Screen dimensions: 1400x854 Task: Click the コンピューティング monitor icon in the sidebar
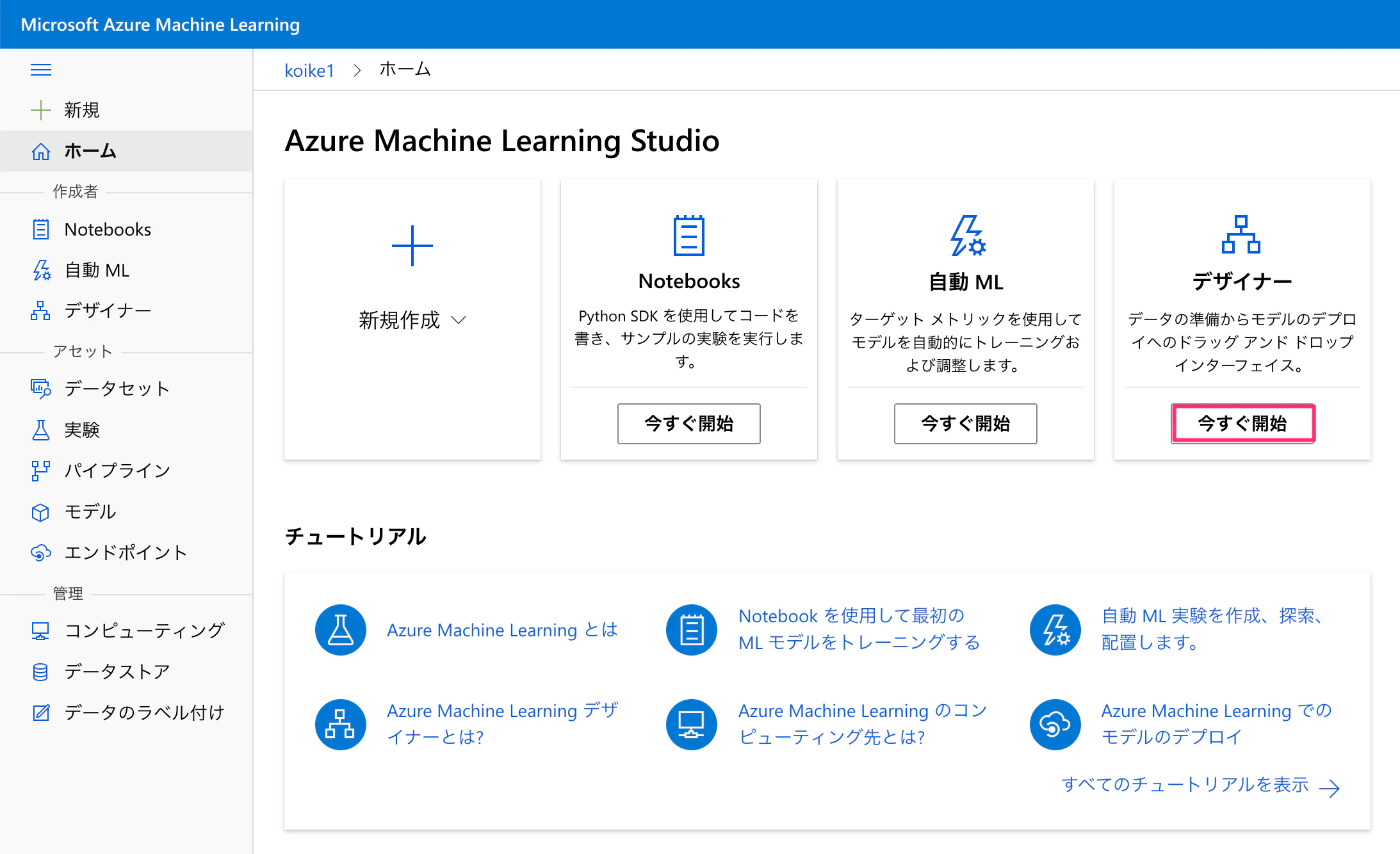coord(40,631)
